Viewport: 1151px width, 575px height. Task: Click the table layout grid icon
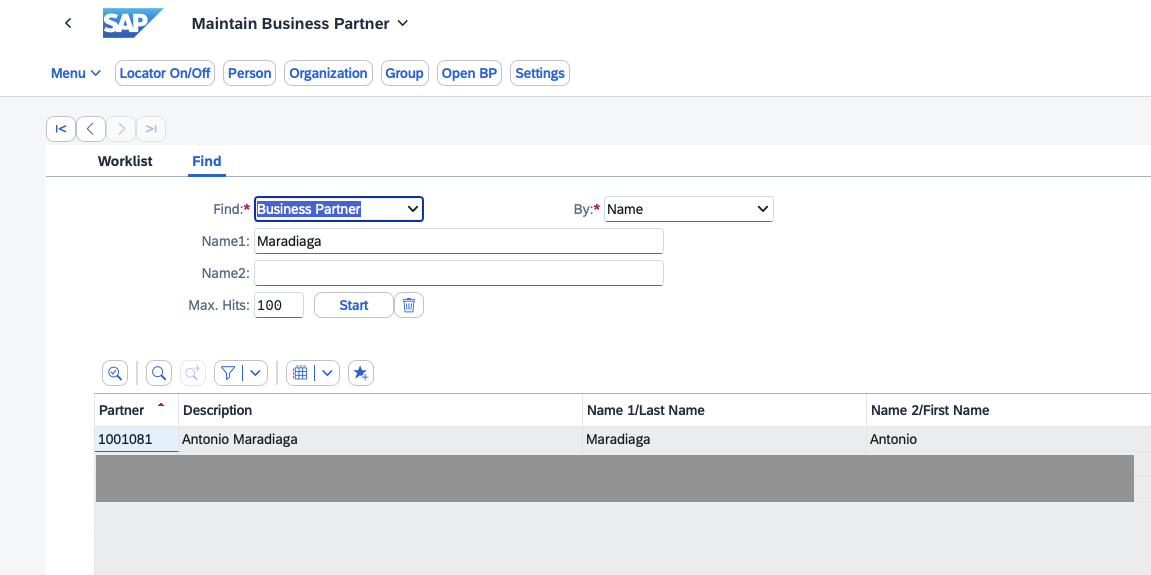pos(300,373)
